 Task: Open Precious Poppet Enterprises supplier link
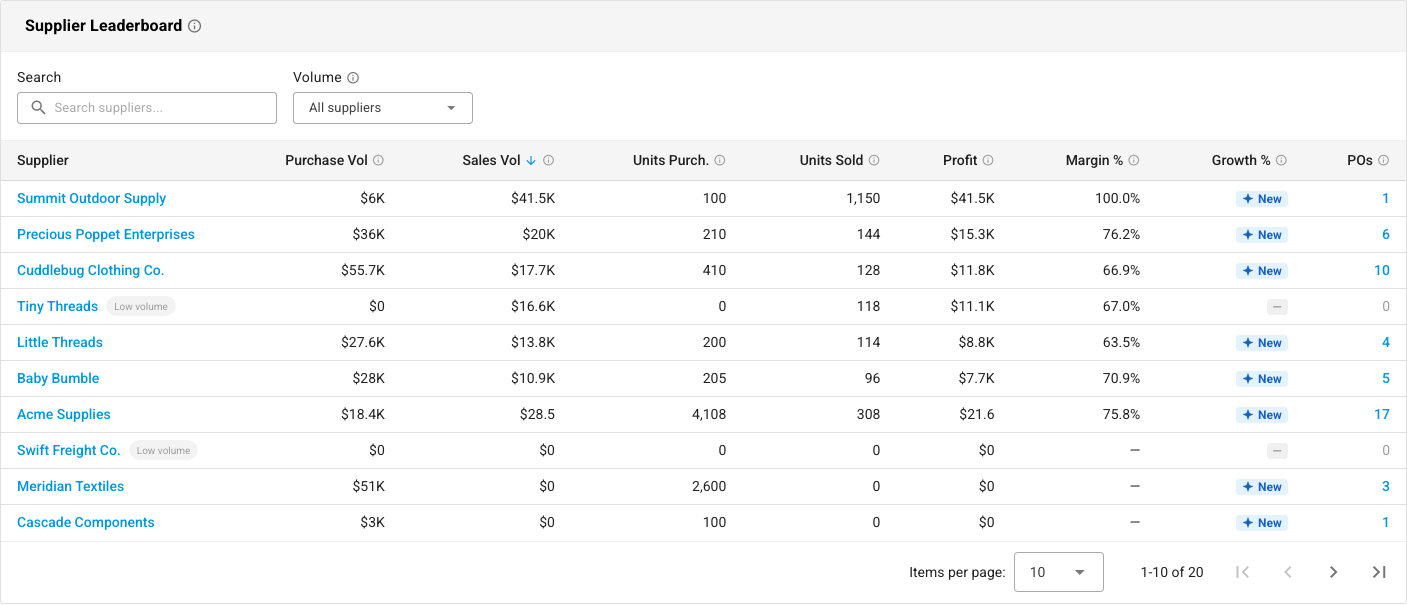click(x=106, y=234)
